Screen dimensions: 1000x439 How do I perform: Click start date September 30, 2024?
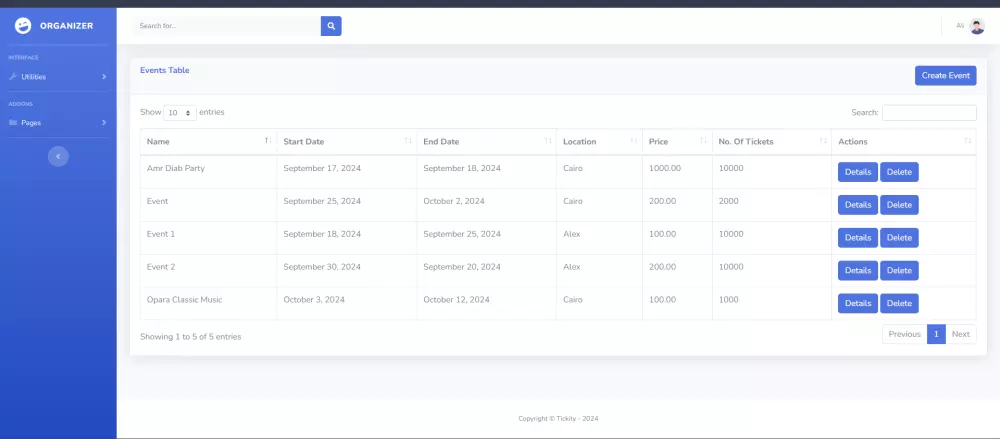point(322,267)
